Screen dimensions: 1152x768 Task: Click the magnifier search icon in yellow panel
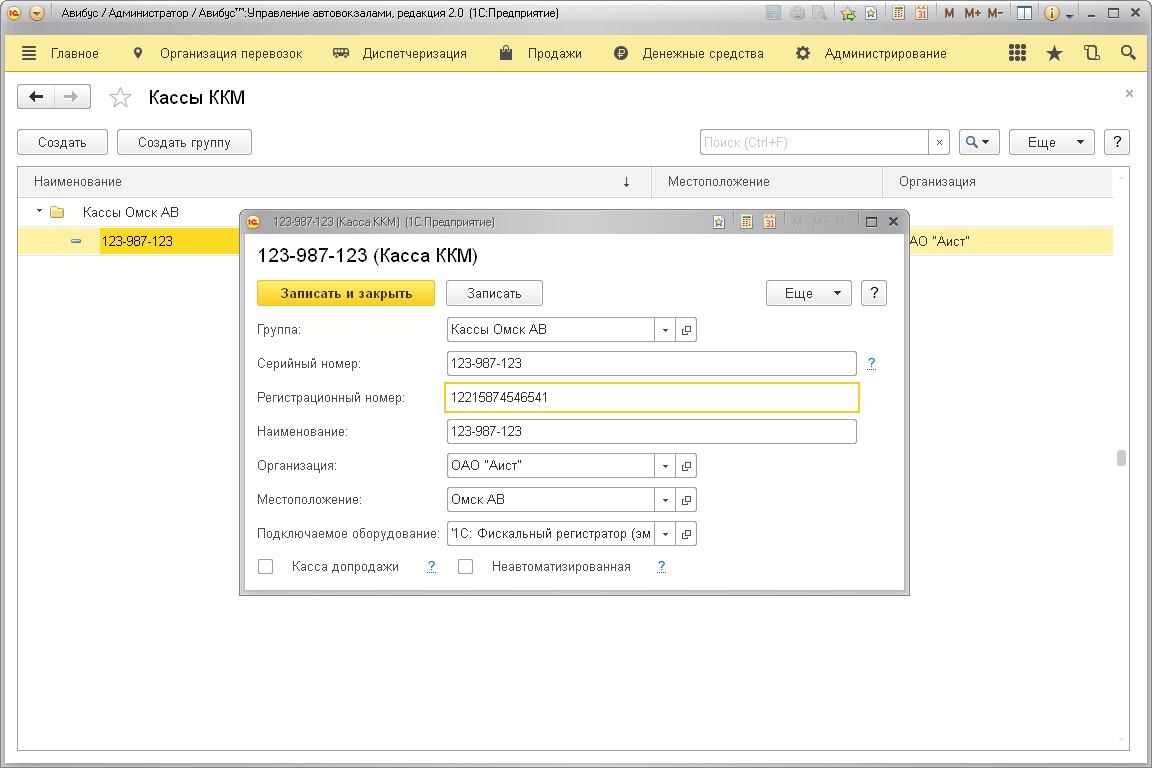[x=1128, y=54]
